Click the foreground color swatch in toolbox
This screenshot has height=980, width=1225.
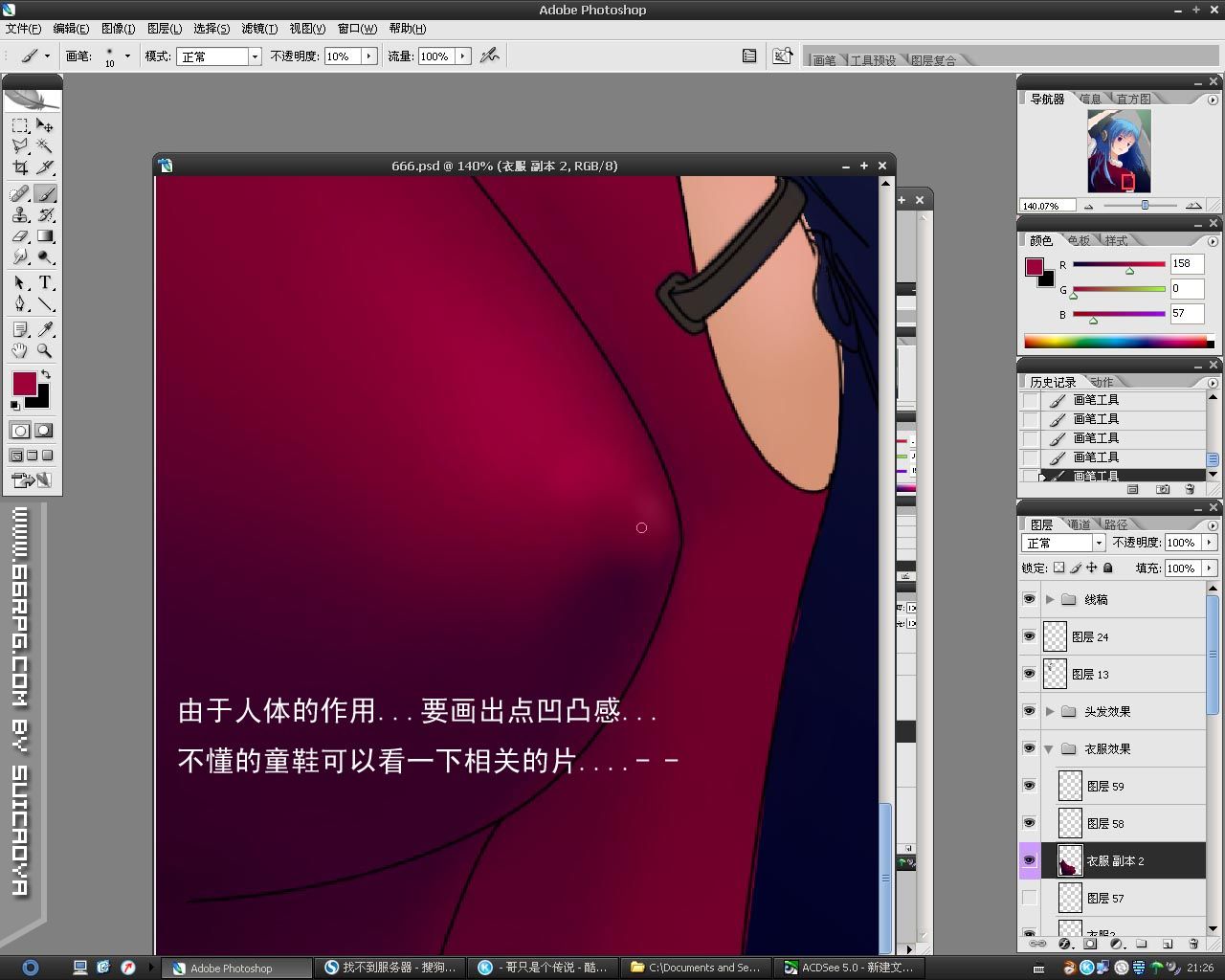click(24, 384)
